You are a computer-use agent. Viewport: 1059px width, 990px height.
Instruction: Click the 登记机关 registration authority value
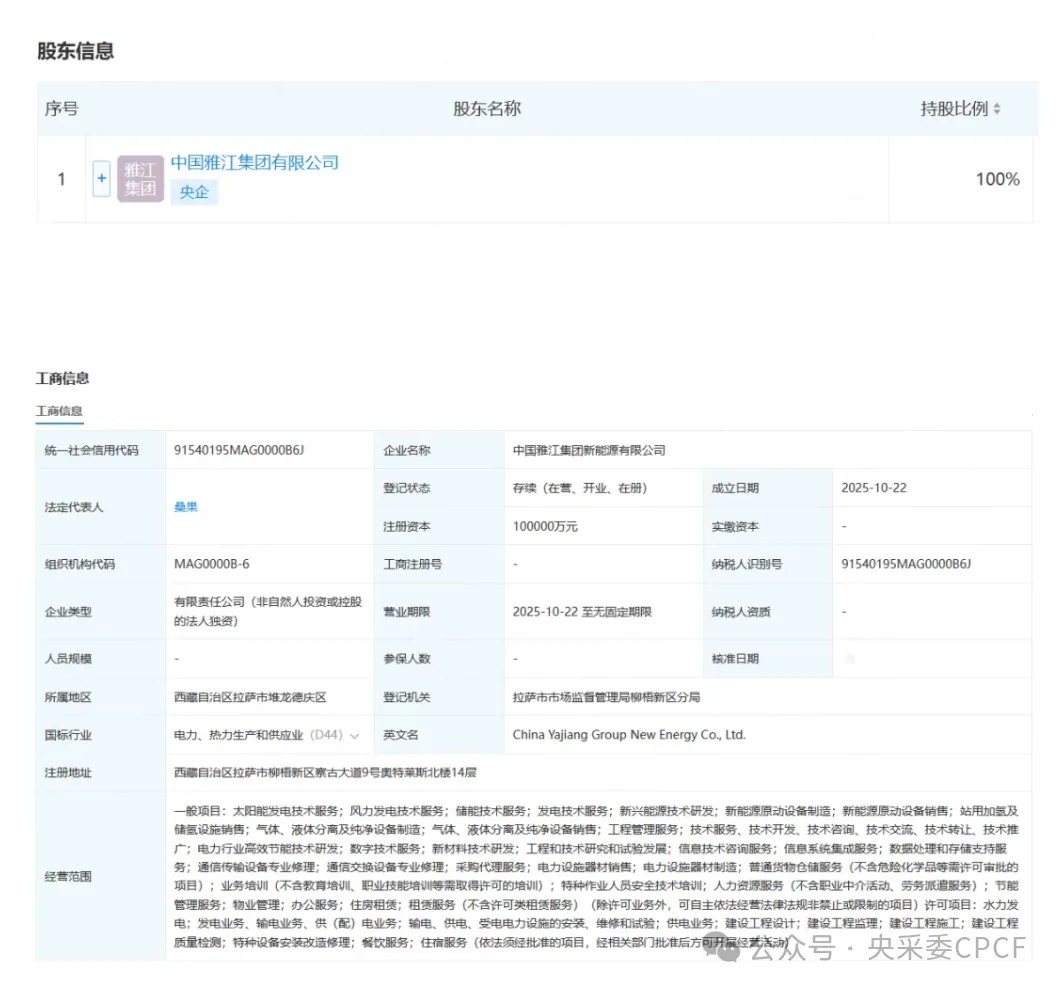[606, 697]
